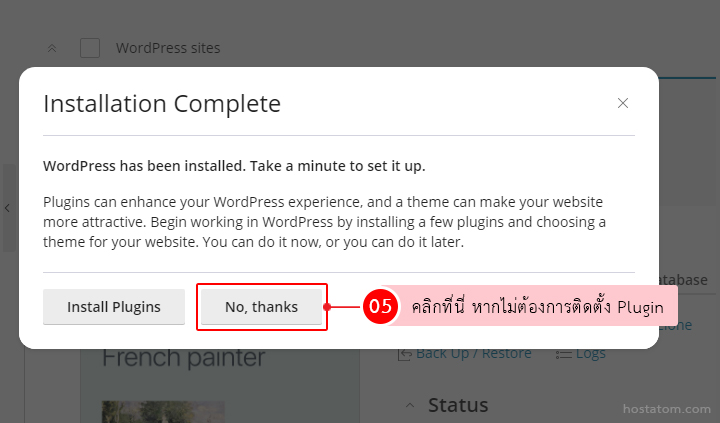Collapse the left sidebar arrow
This screenshot has width=720, height=423.
pyautogui.click(x=7, y=208)
